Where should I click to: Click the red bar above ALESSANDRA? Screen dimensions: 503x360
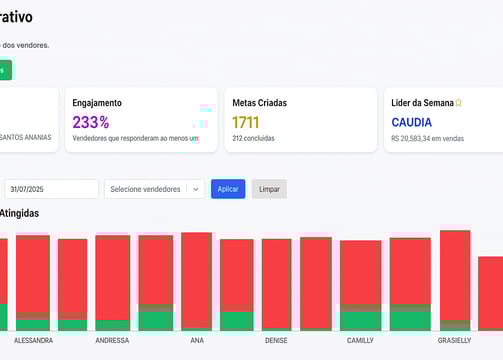[x=33, y=277]
